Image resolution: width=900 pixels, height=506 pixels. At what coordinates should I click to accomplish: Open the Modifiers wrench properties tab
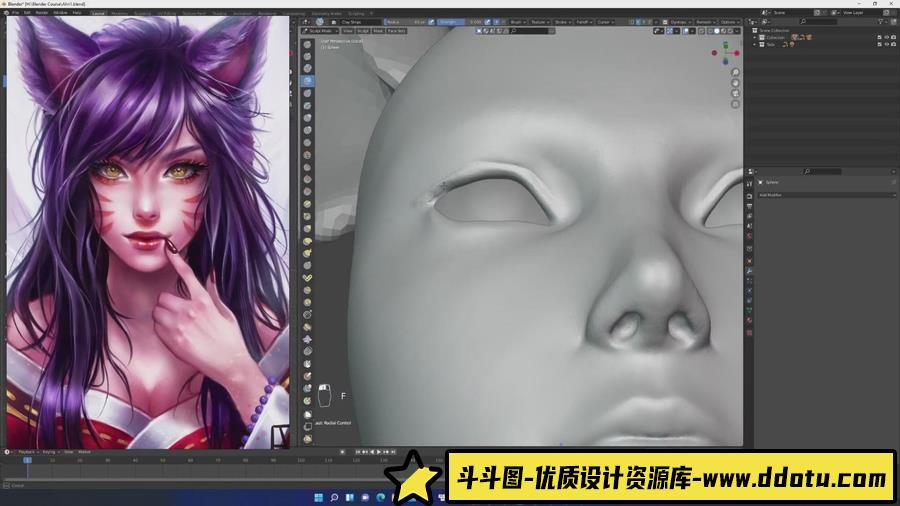[749, 270]
